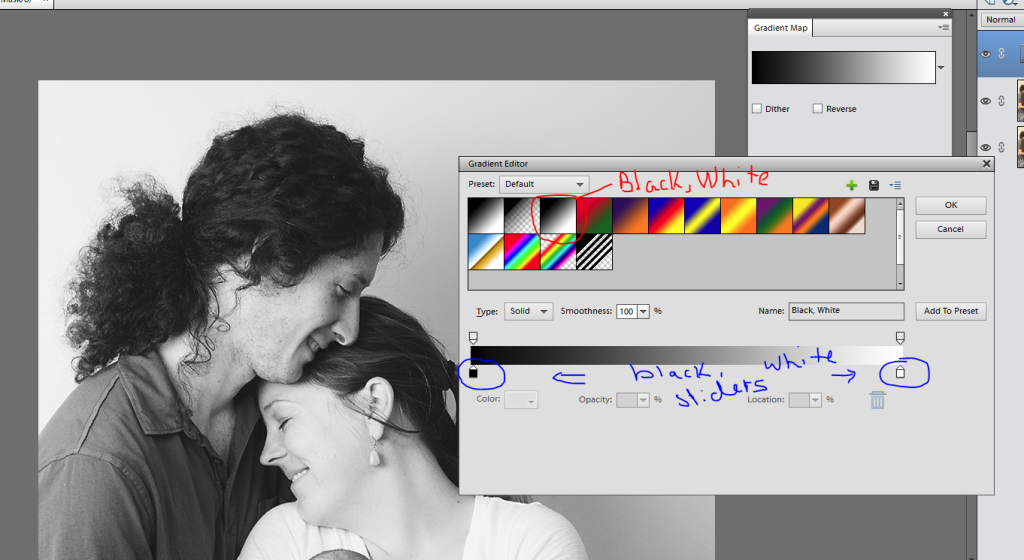Screen dimensions: 1024x560
Task: Open the Type dropdown set to Solid
Action: click(x=528, y=311)
